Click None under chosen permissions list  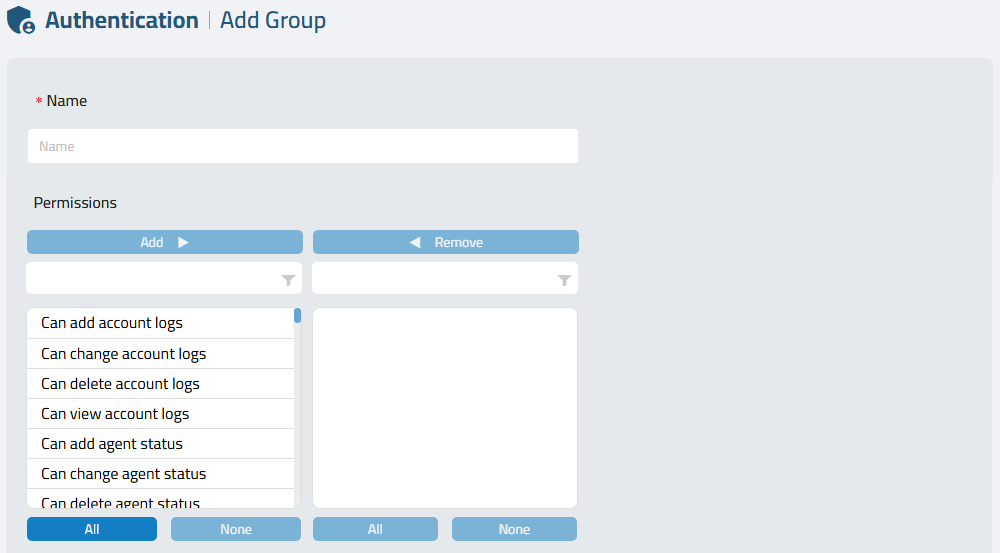click(x=514, y=529)
